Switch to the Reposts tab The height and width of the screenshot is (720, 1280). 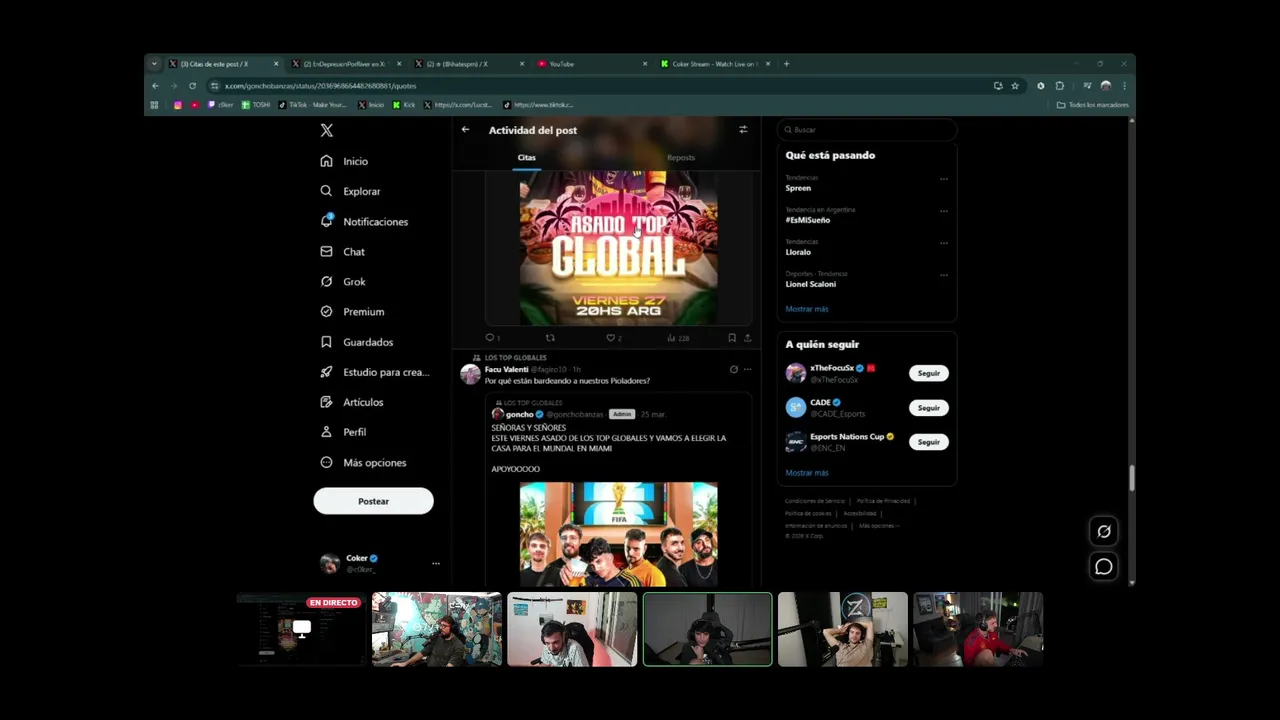pyautogui.click(x=681, y=158)
